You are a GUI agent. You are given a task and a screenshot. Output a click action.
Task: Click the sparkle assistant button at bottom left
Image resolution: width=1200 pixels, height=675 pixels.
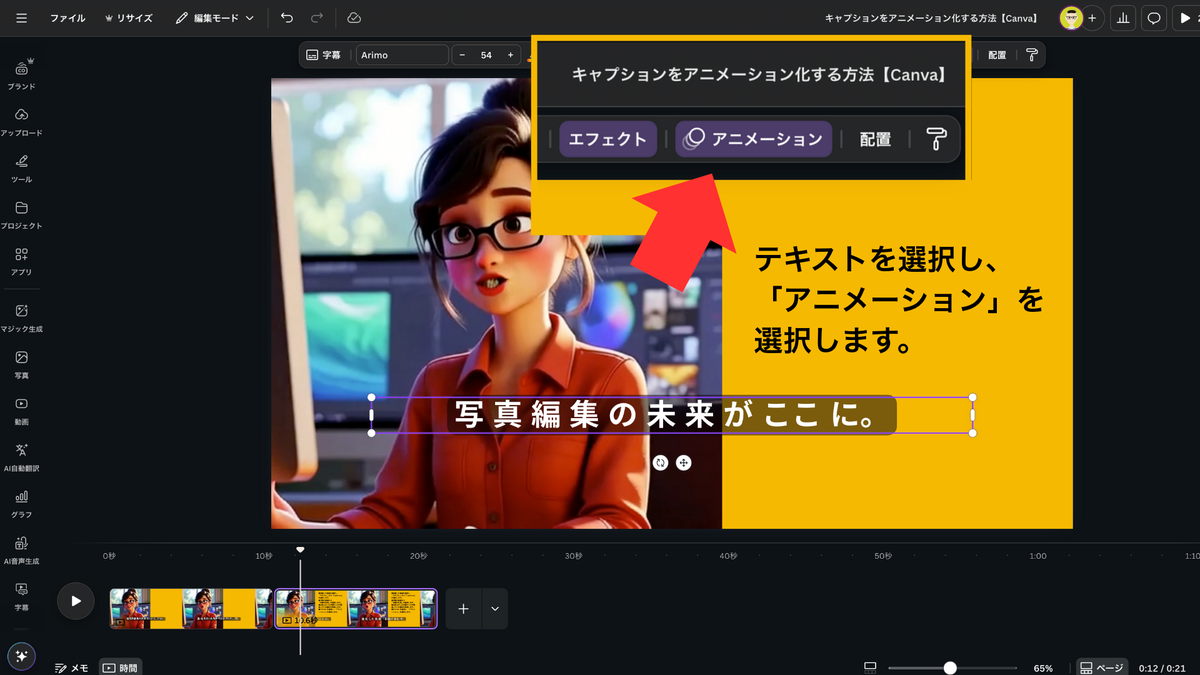coord(22,656)
